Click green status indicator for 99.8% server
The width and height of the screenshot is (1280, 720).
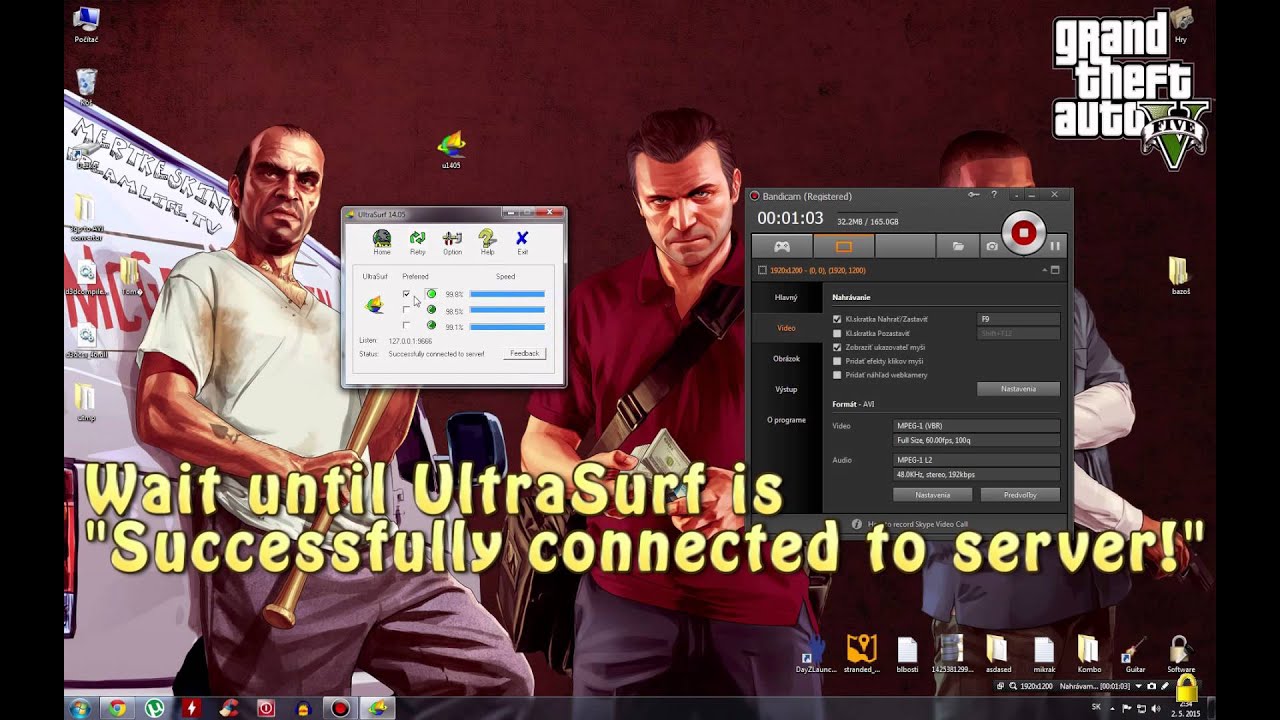click(x=431, y=294)
